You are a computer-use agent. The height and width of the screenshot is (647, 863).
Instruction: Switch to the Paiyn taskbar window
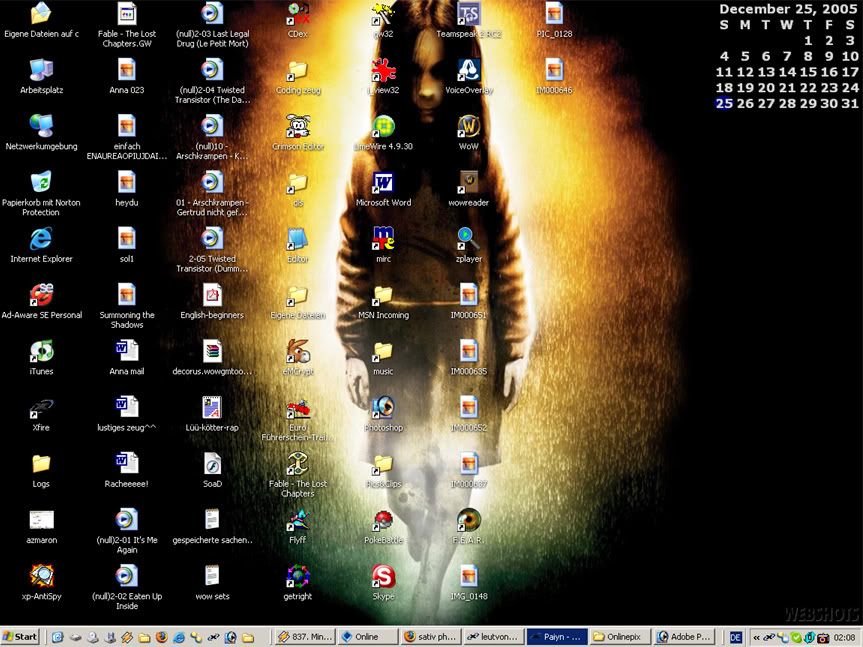pyautogui.click(x=557, y=637)
